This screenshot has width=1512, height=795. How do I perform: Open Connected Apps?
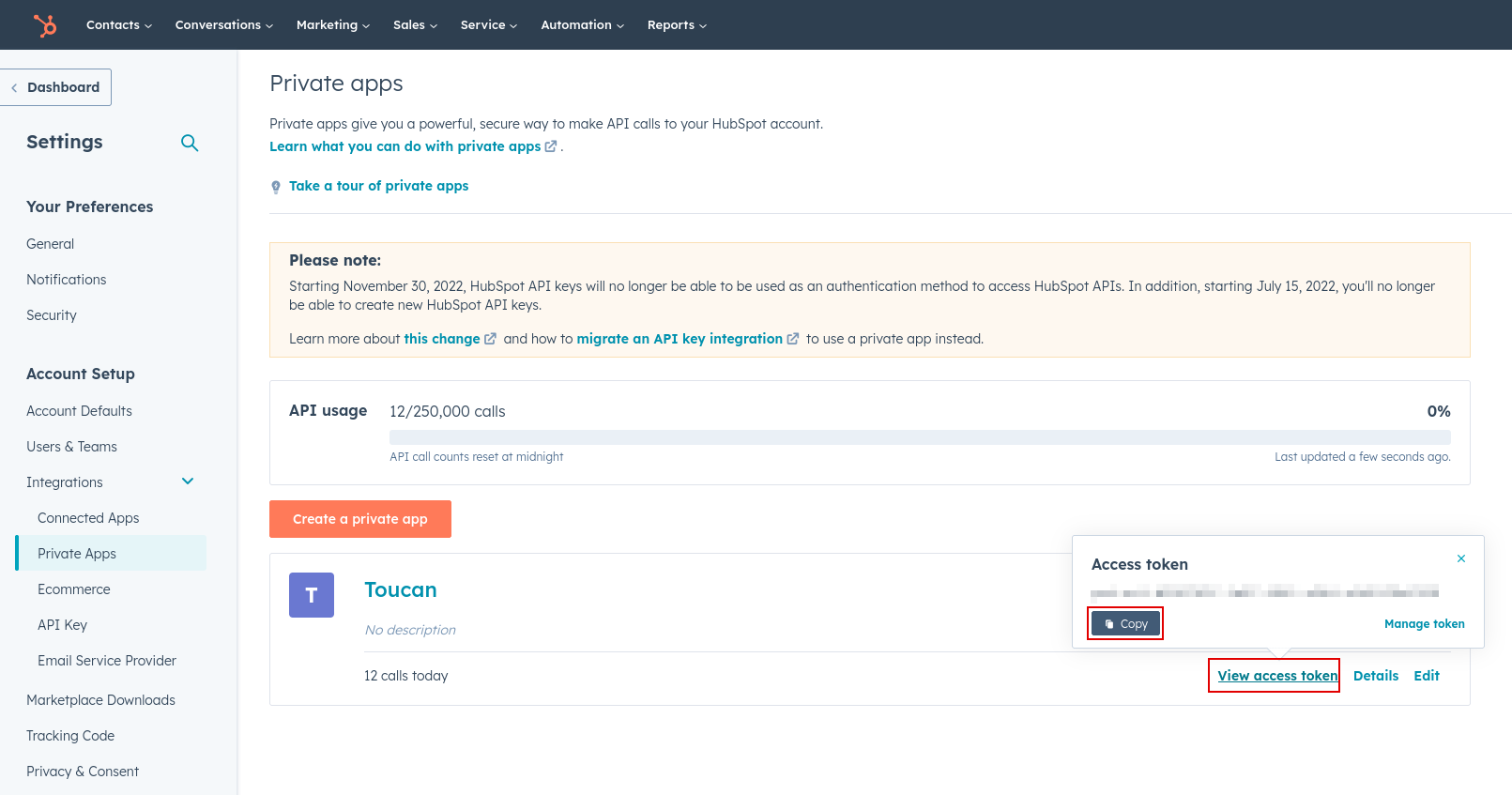click(x=88, y=518)
